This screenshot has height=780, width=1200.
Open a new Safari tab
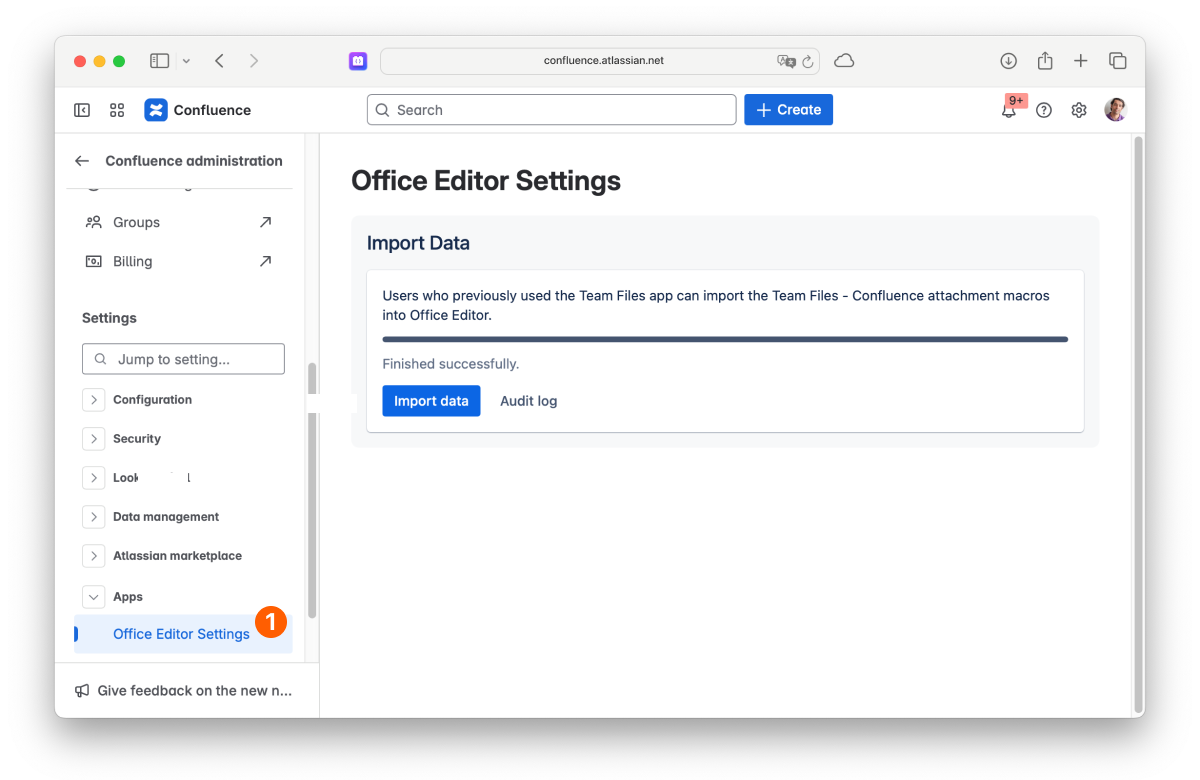pyautogui.click(x=1081, y=61)
